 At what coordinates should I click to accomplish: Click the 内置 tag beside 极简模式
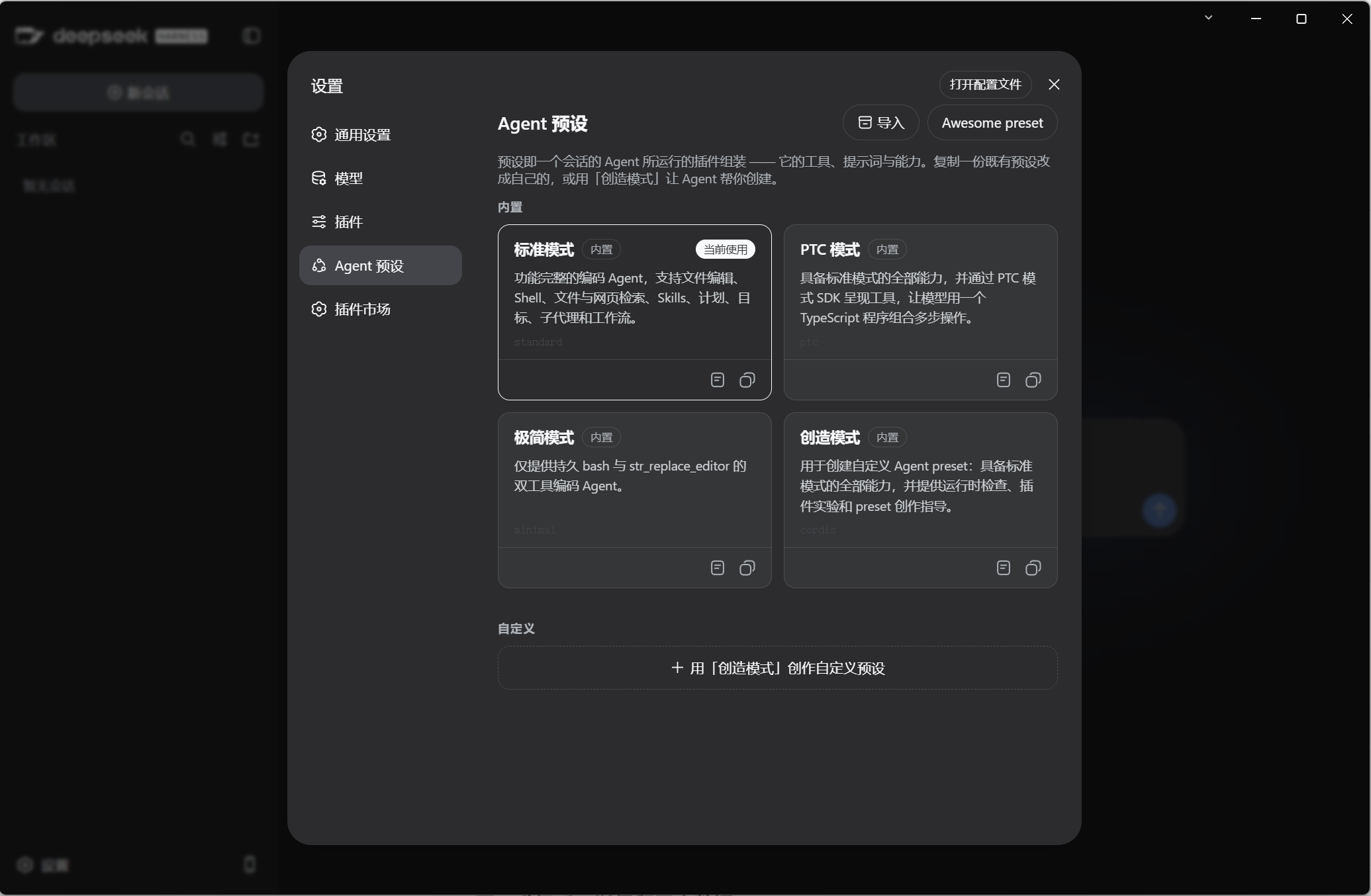click(601, 437)
